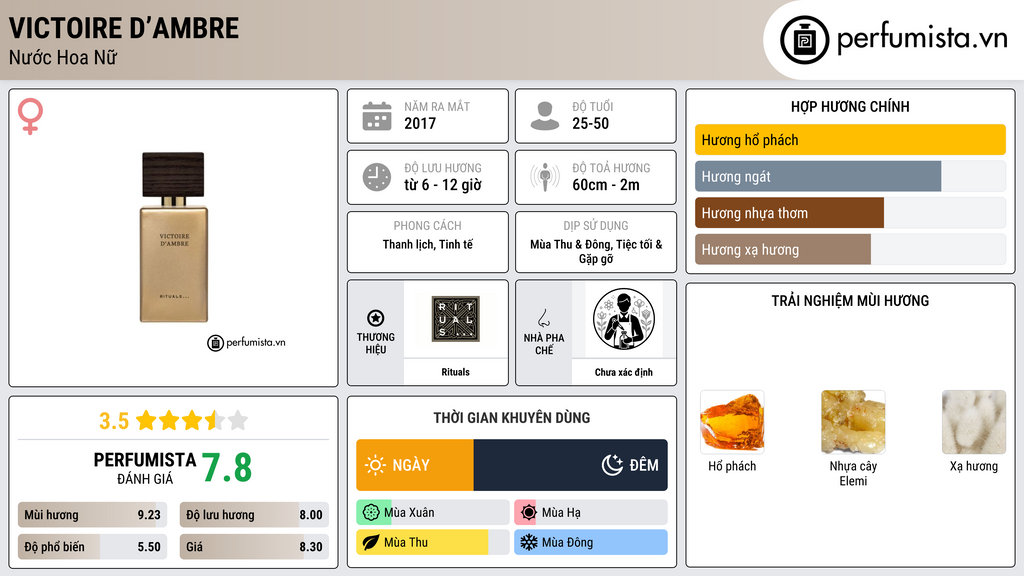
Task: Click the snowflake icon beside Mùa Đông
Action: pyautogui.click(x=528, y=542)
